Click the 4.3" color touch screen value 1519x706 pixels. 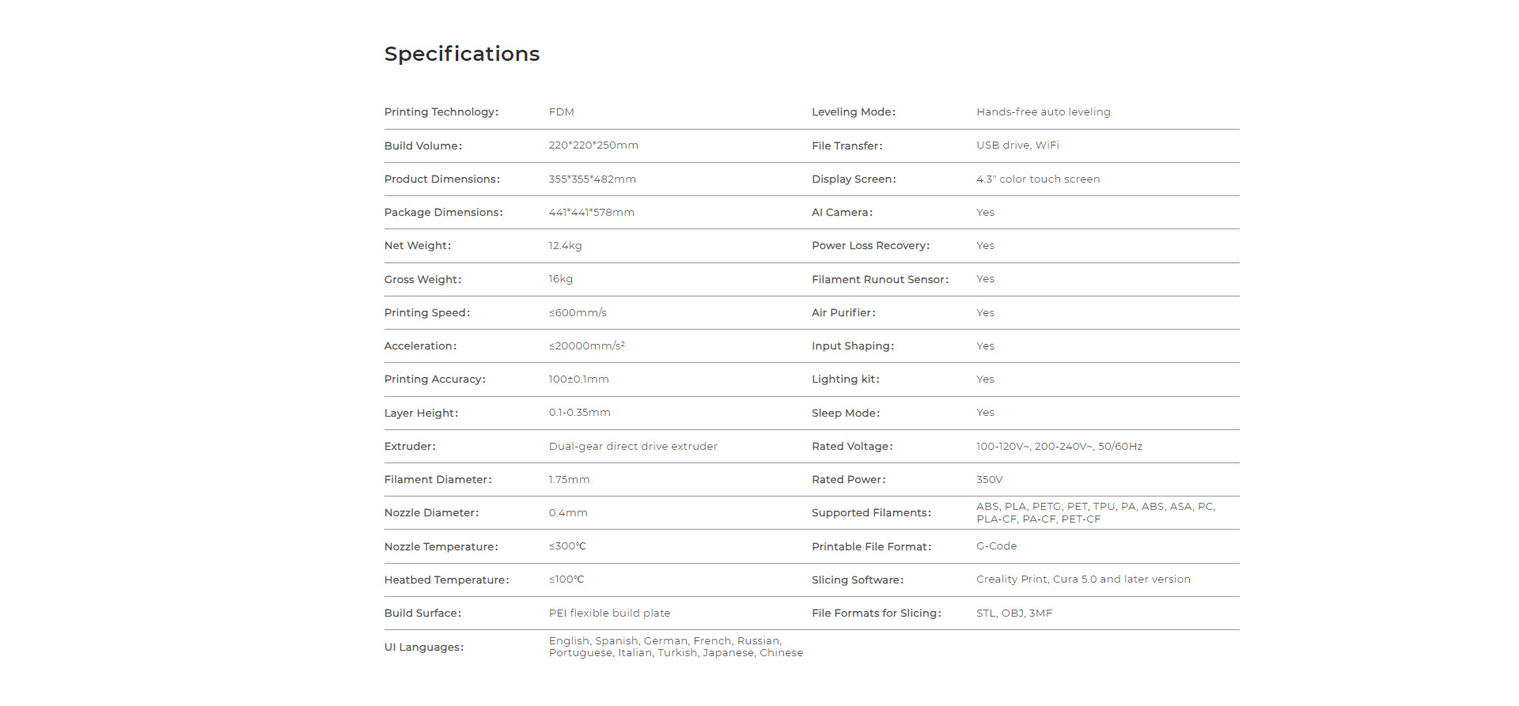click(x=1037, y=179)
